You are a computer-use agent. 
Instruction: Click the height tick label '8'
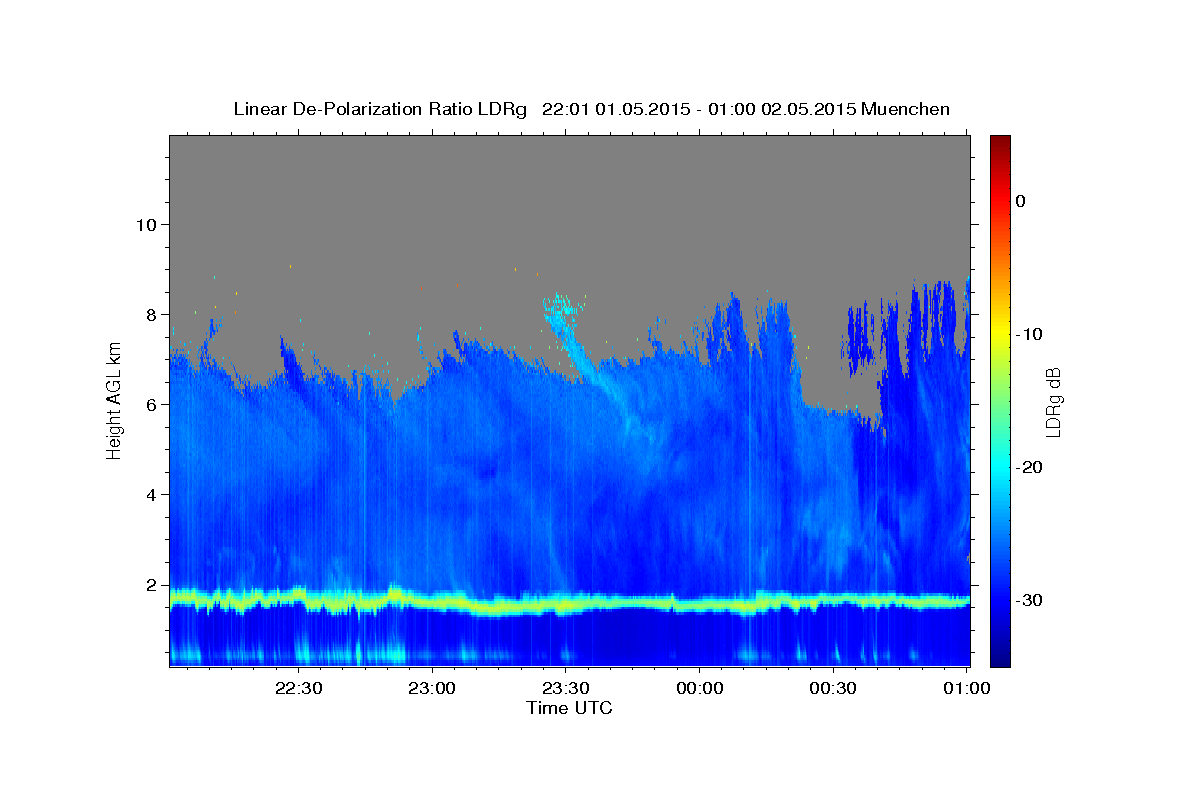pyautogui.click(x=152, y=314)
